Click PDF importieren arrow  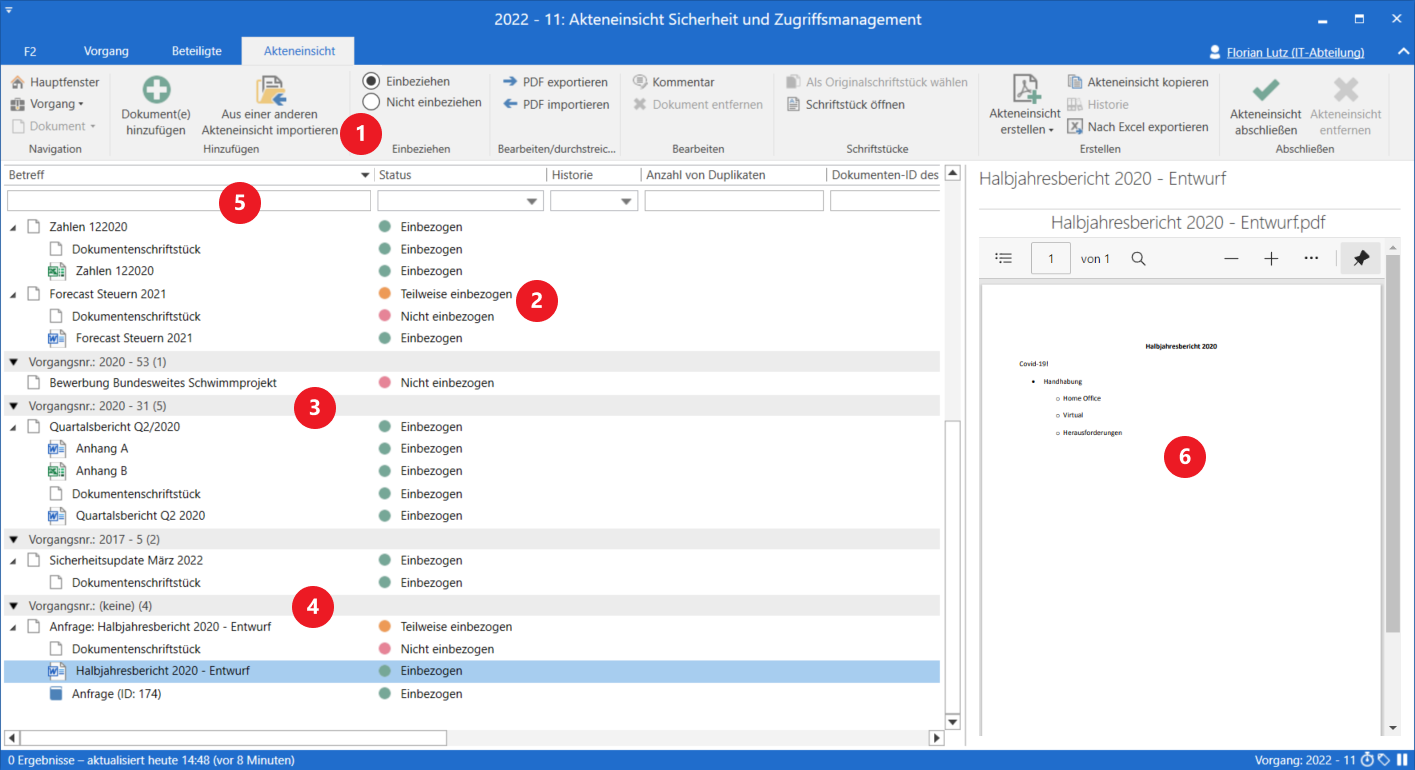(x=510, y=104)
